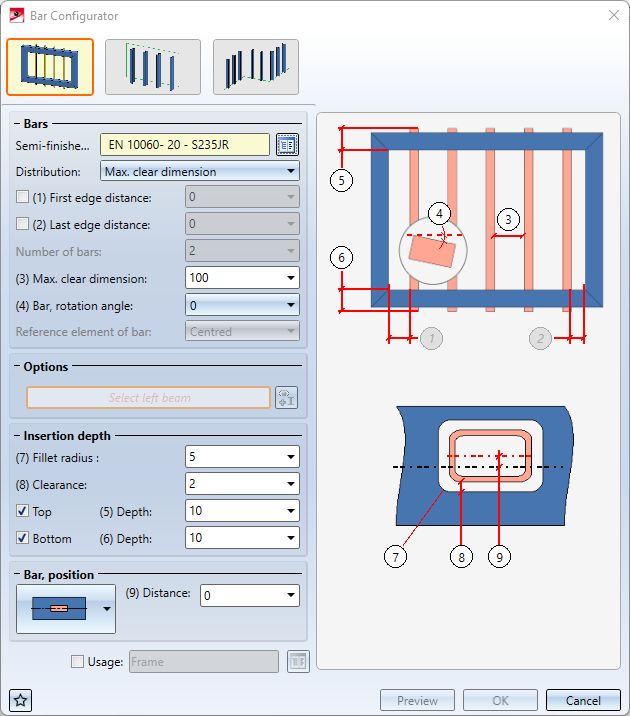Click the (4) Bar, rotation angle label
This screenshot has width=630, height=716.
(x=74, y=305)
